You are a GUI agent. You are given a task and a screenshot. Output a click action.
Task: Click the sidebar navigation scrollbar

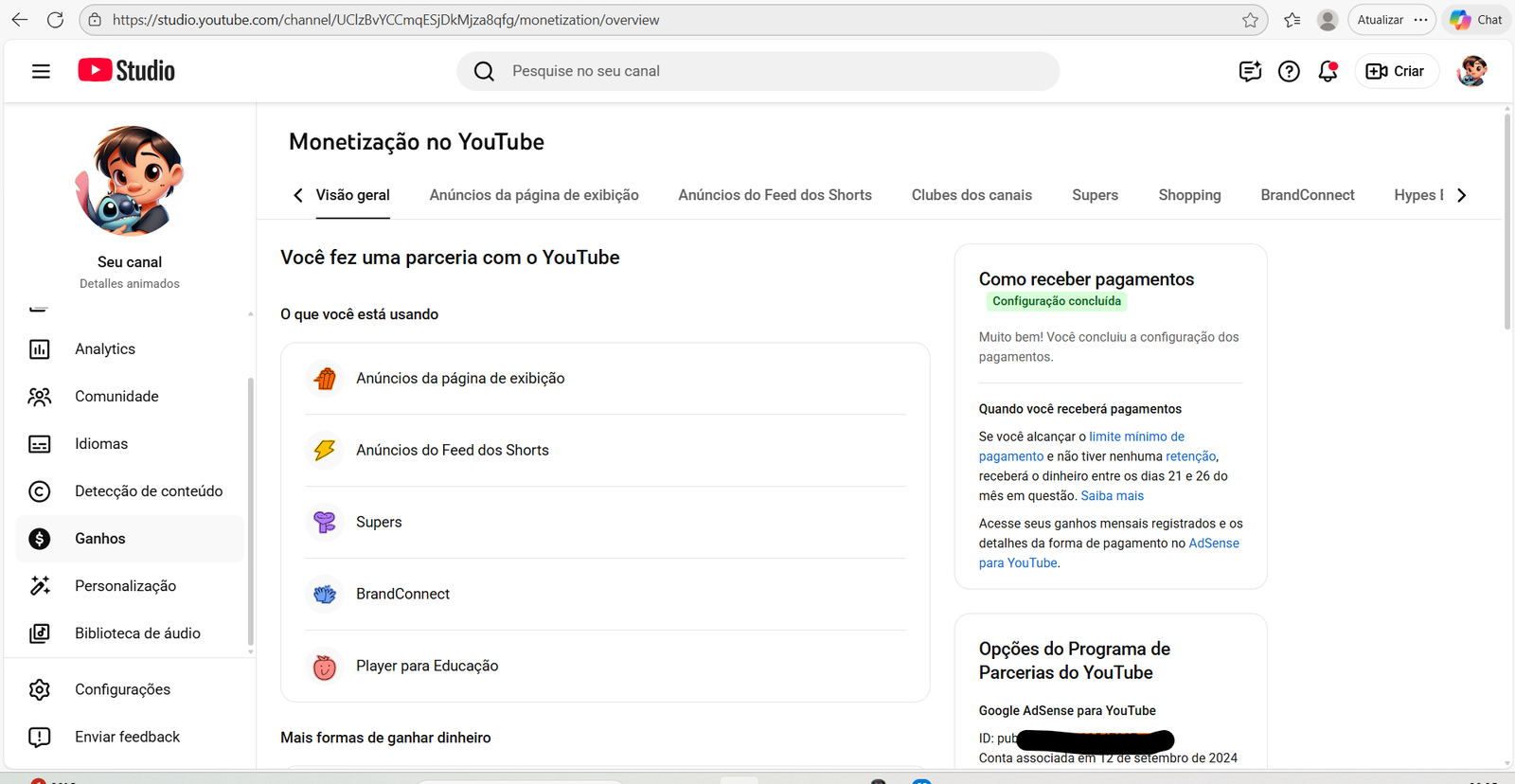[x=250, y=511]
